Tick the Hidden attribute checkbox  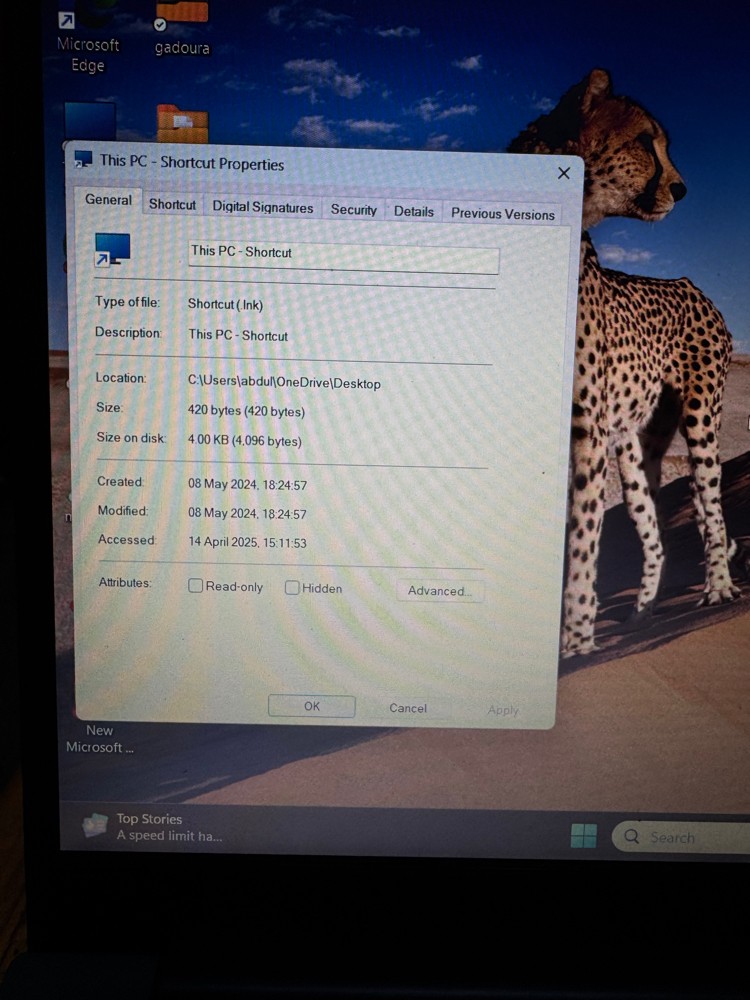(x=291, y=587)
